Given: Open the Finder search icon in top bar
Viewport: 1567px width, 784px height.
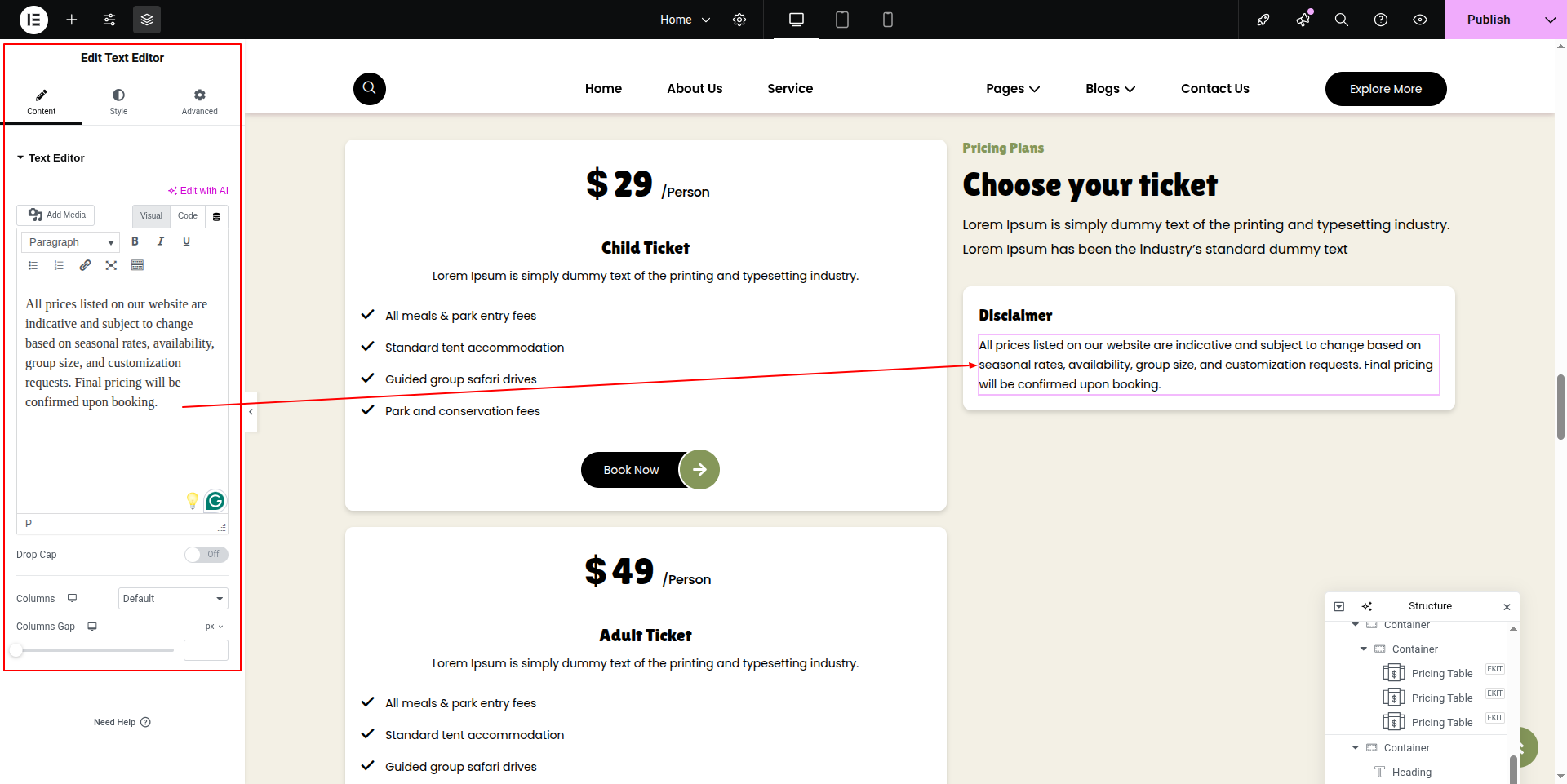Looking at the screenshot, I should [1341, 20].
